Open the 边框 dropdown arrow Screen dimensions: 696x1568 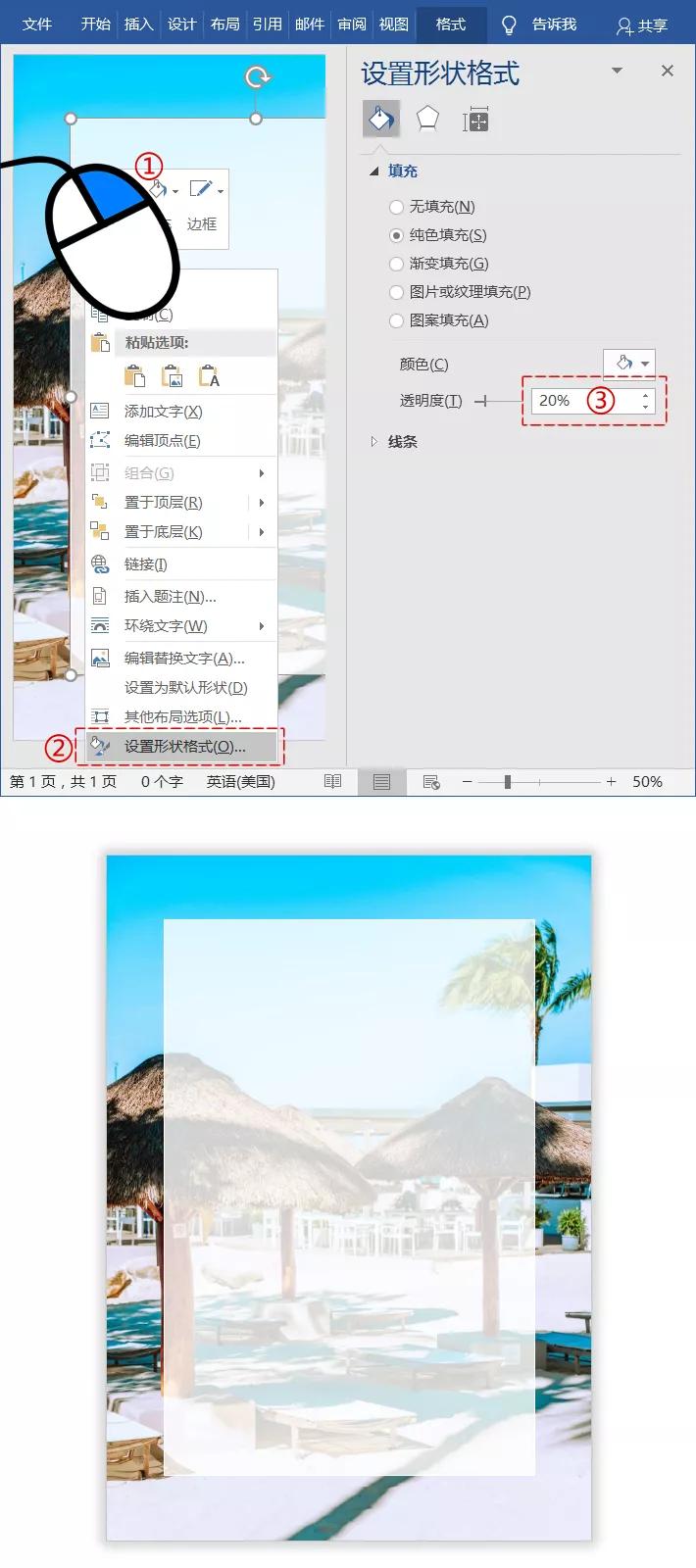coord(221,191)
